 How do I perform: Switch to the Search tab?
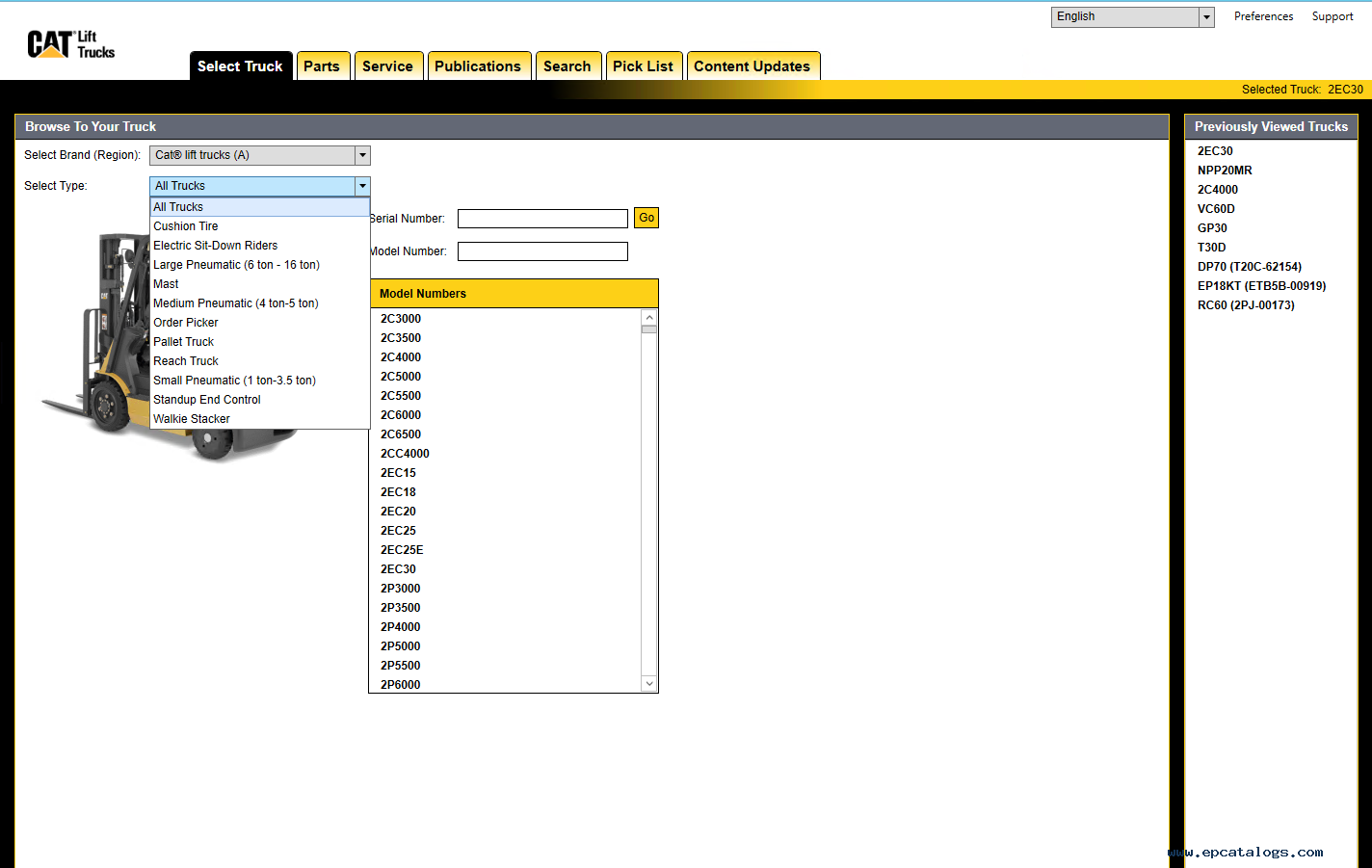tap(567, 66)
